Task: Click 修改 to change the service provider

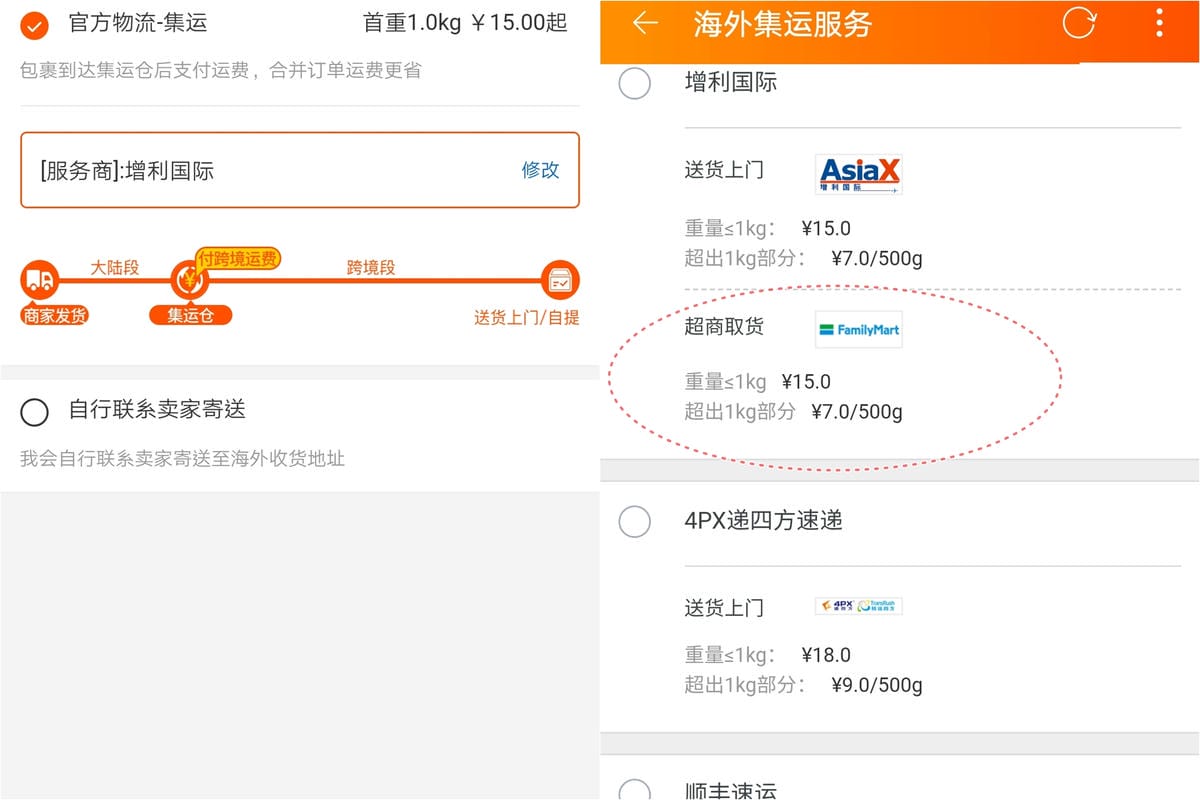Action: point(540,170)
